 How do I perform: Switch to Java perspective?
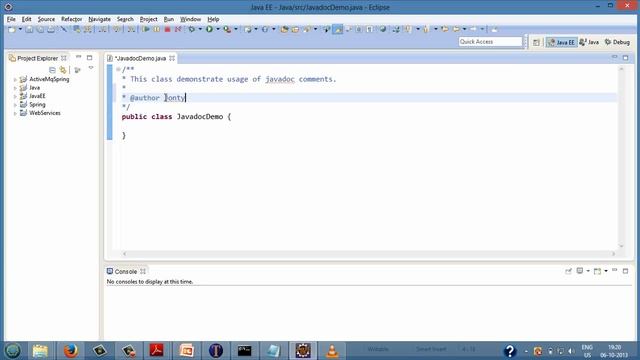589,42
